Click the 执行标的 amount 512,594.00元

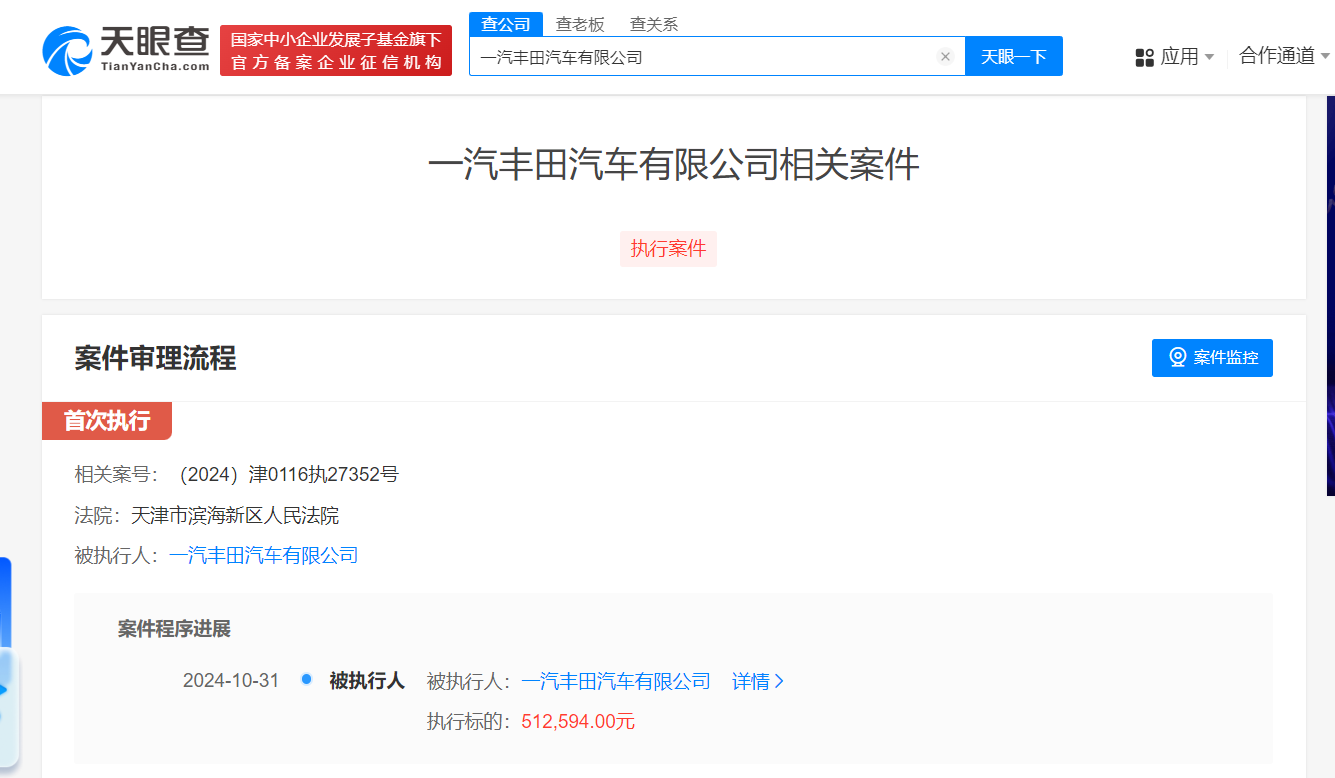click(x=578, y=722)
